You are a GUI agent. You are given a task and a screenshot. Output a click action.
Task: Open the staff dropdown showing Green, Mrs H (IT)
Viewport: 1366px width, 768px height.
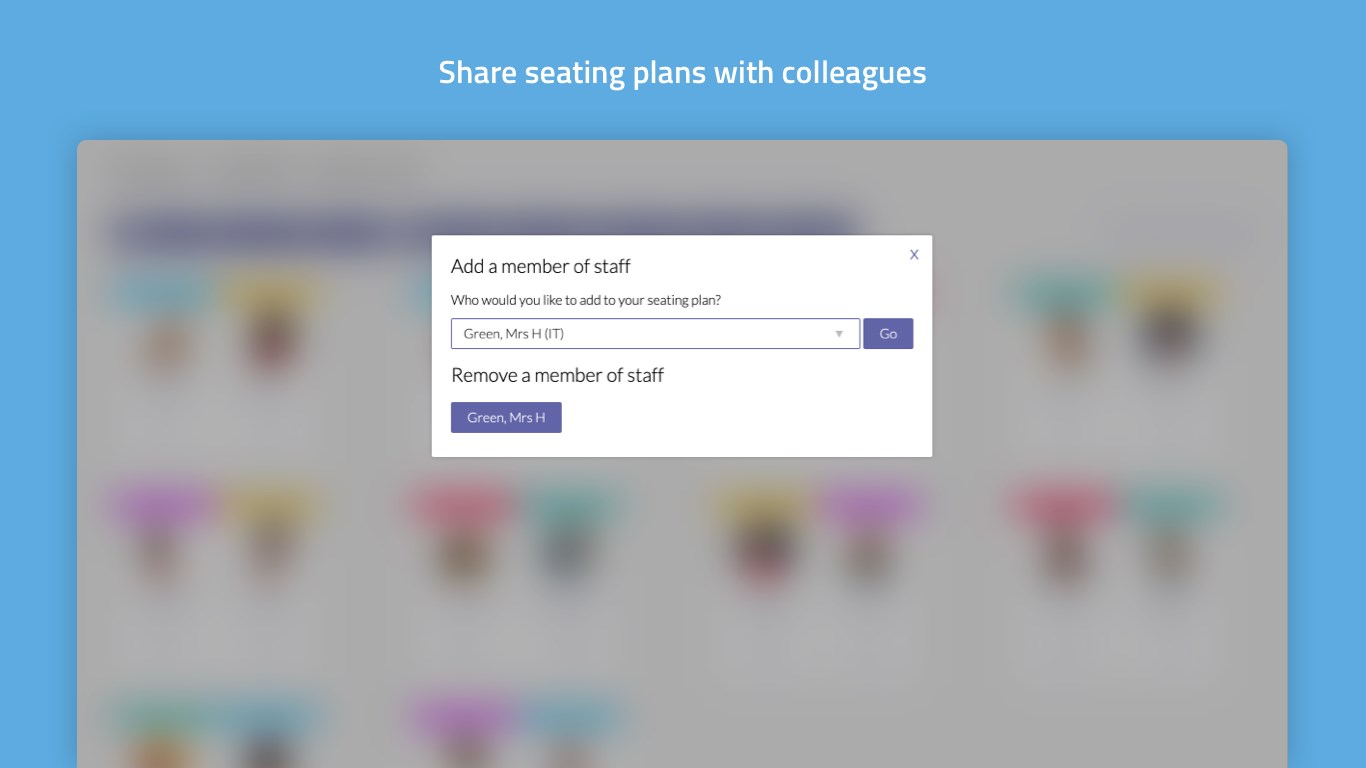click(x=654, y=334)
